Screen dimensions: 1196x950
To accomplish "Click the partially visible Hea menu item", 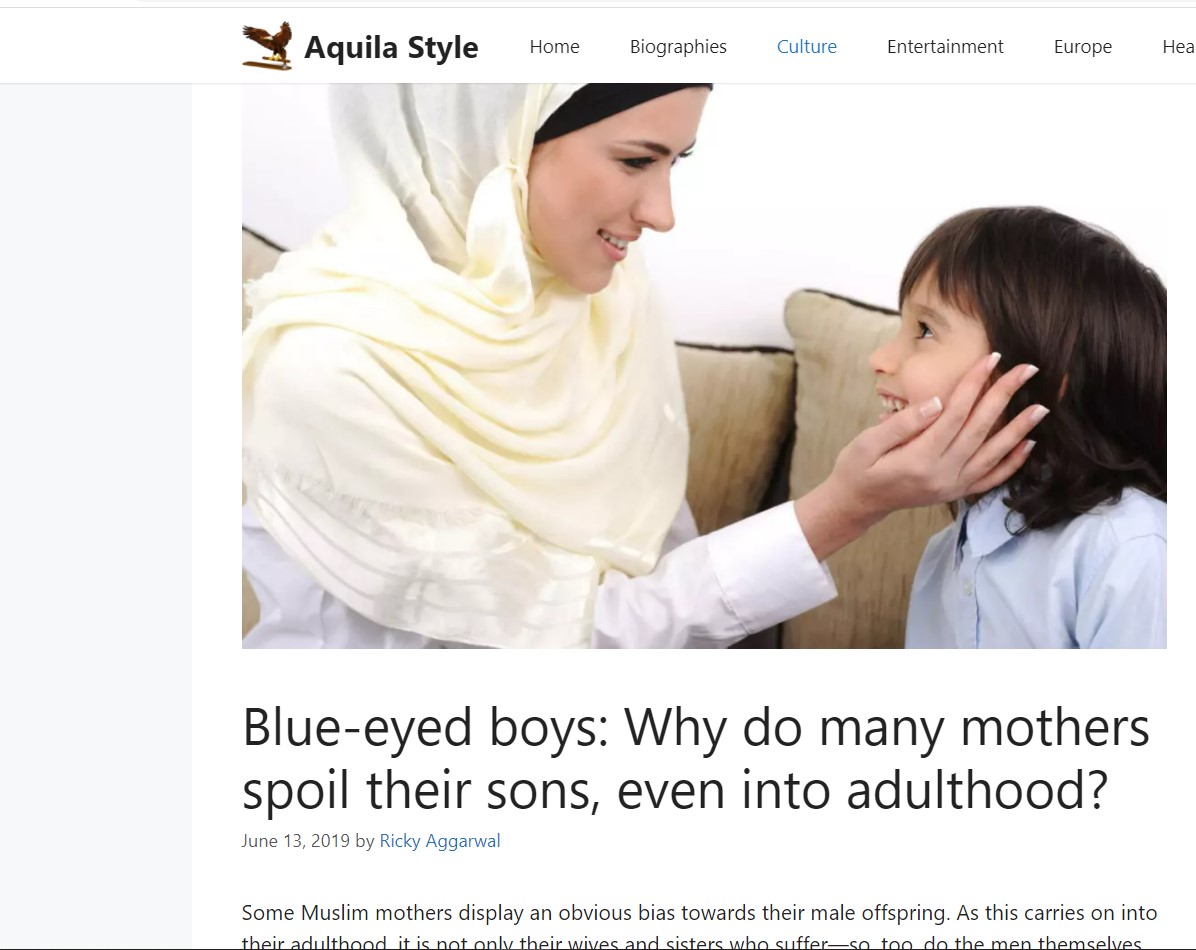I will tap(1178, 47).
